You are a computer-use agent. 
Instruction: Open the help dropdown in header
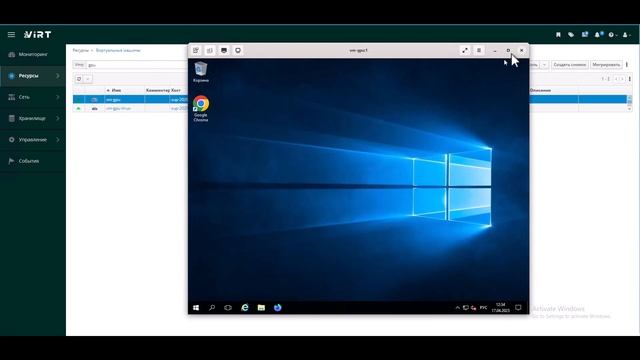coord(613,35)
